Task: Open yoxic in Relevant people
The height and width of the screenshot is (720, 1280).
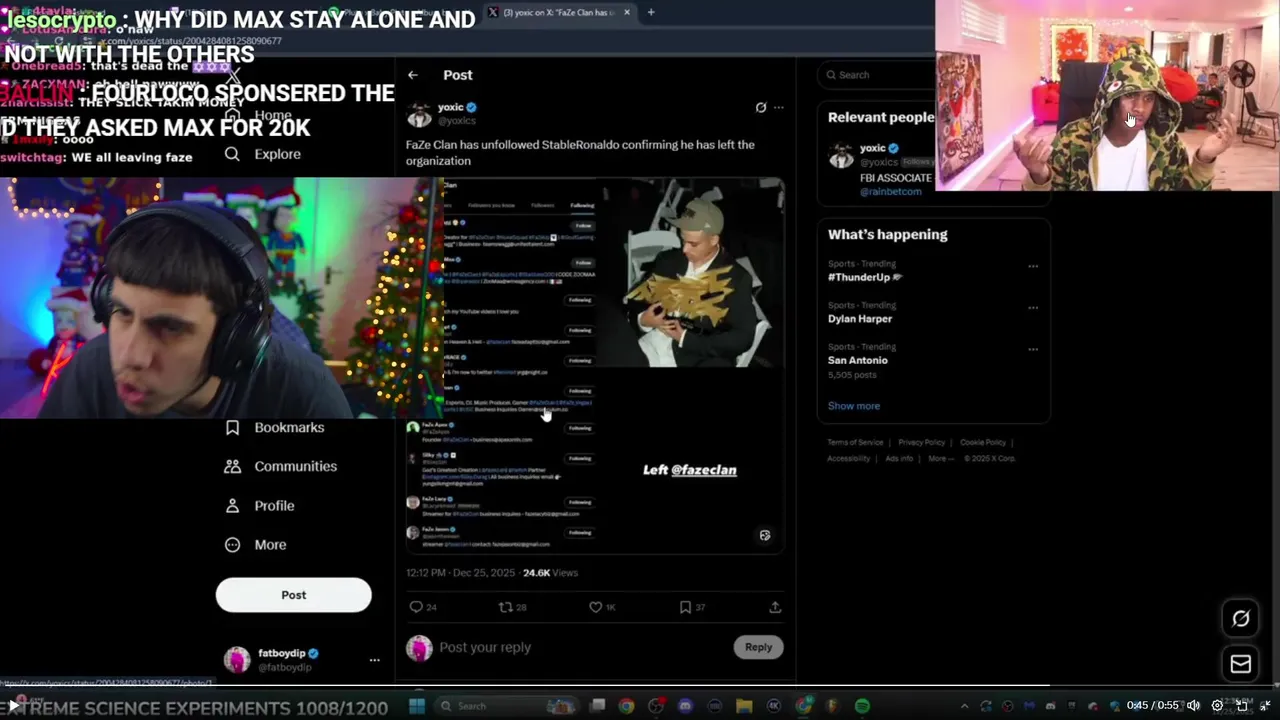Action: tap(872, 148)
